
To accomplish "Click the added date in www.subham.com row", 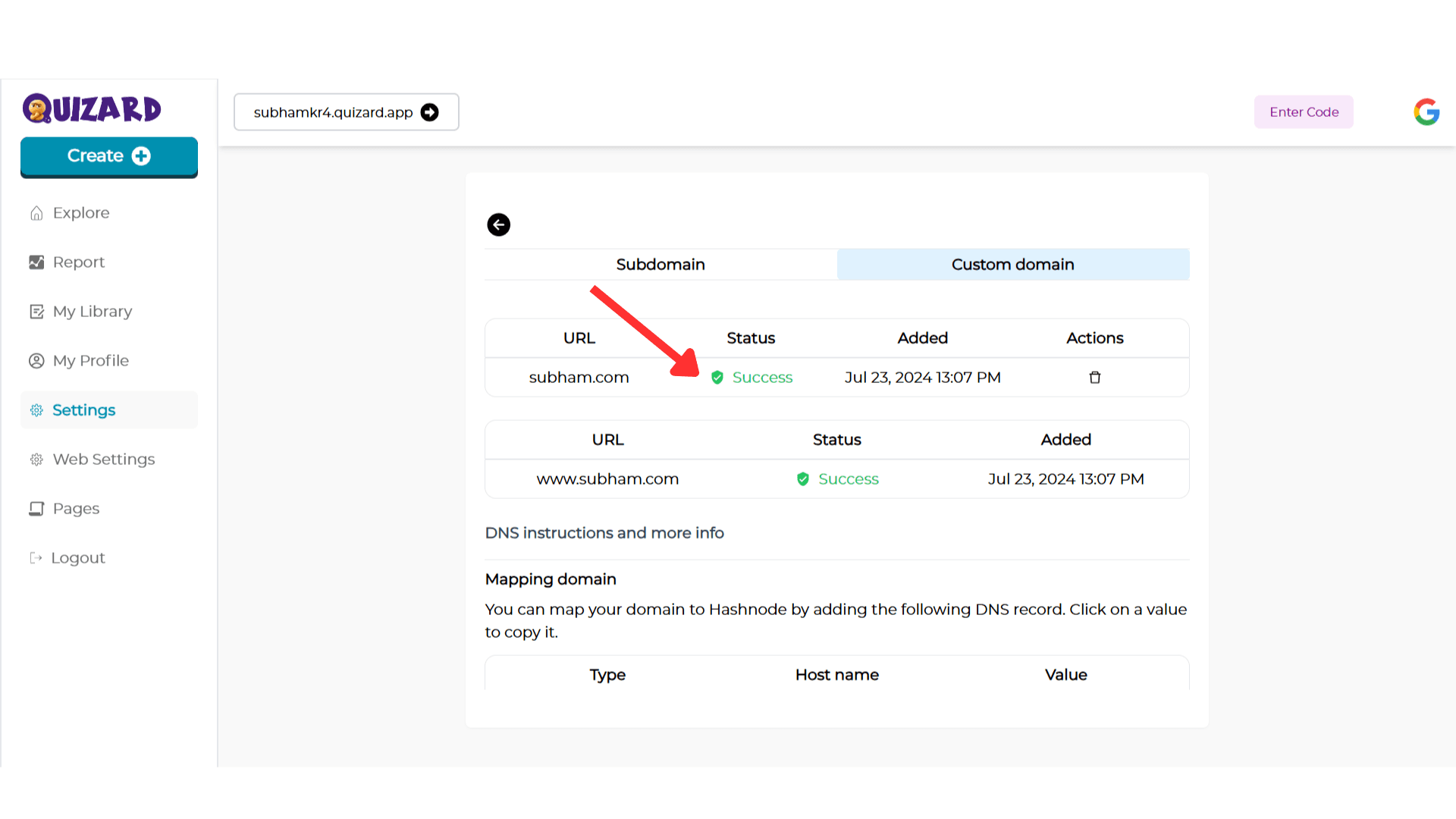I will (1065, 479).
